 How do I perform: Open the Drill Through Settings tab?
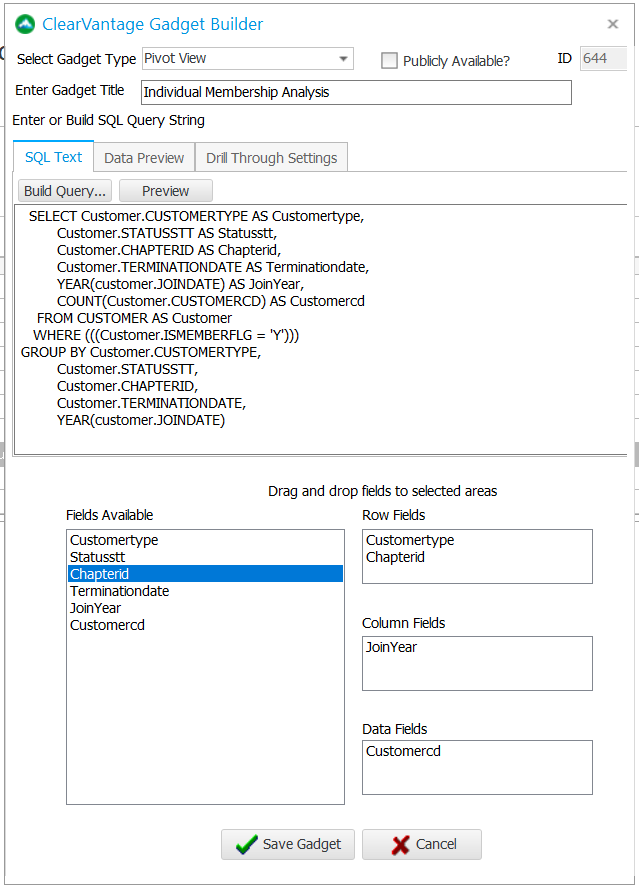coord(271,158)
